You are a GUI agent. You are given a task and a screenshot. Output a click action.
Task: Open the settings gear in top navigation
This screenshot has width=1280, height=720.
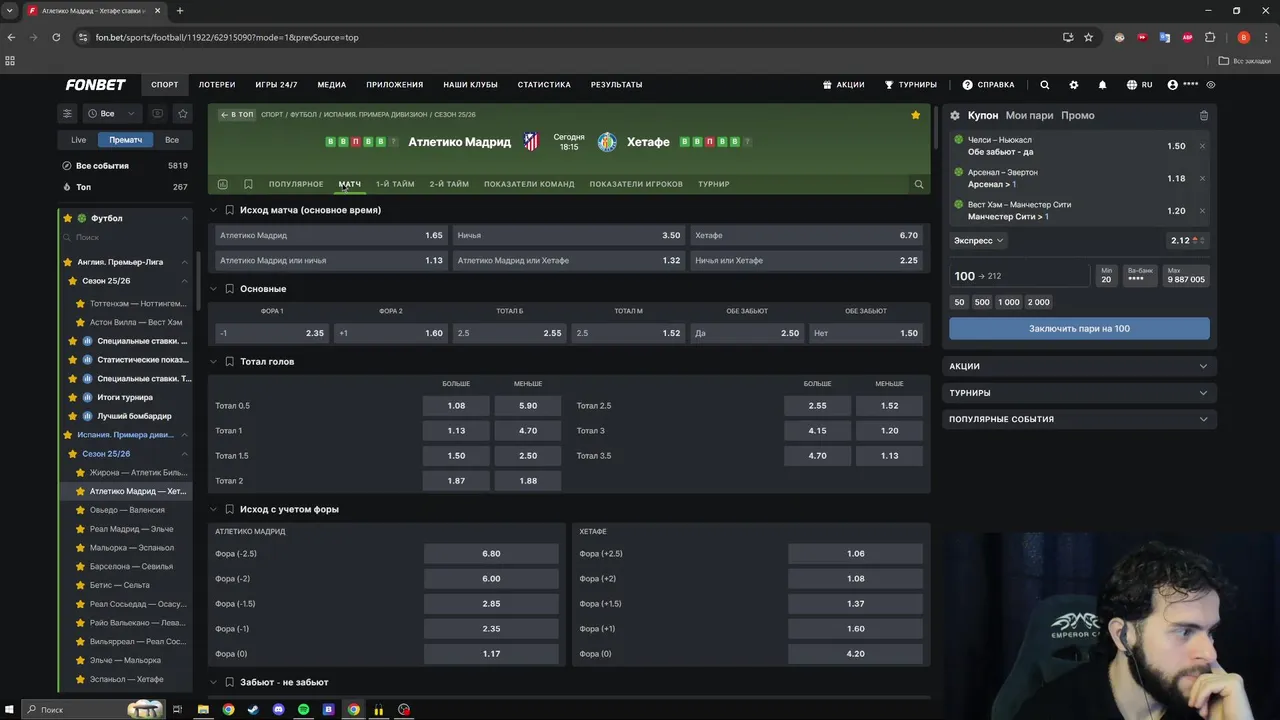tap(1074, 85)
